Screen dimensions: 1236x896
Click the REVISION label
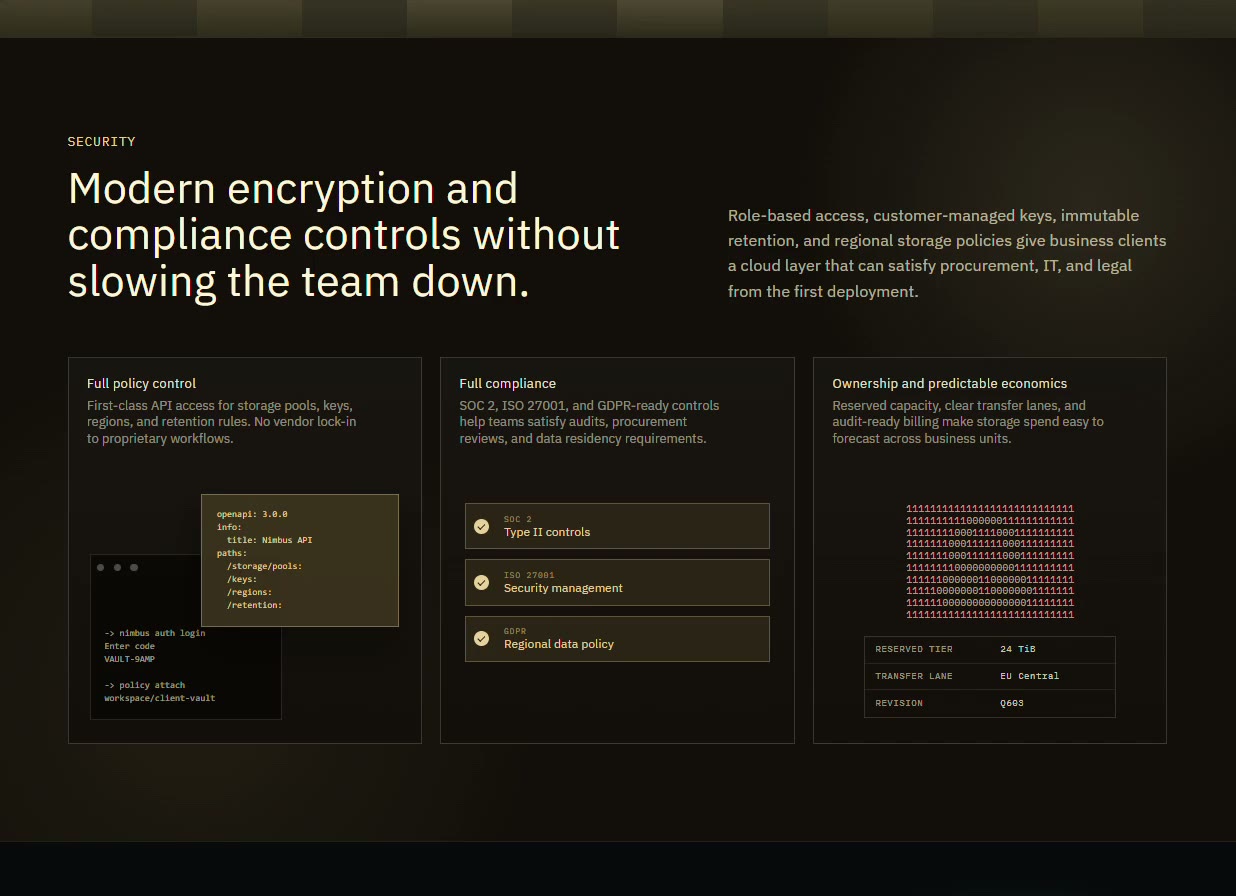[899, 703]
